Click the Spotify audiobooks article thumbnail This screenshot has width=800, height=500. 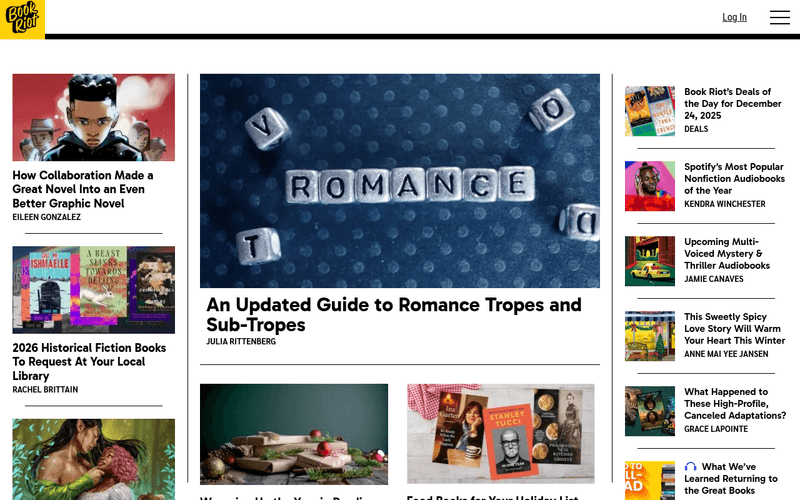(x=649, y=186)
